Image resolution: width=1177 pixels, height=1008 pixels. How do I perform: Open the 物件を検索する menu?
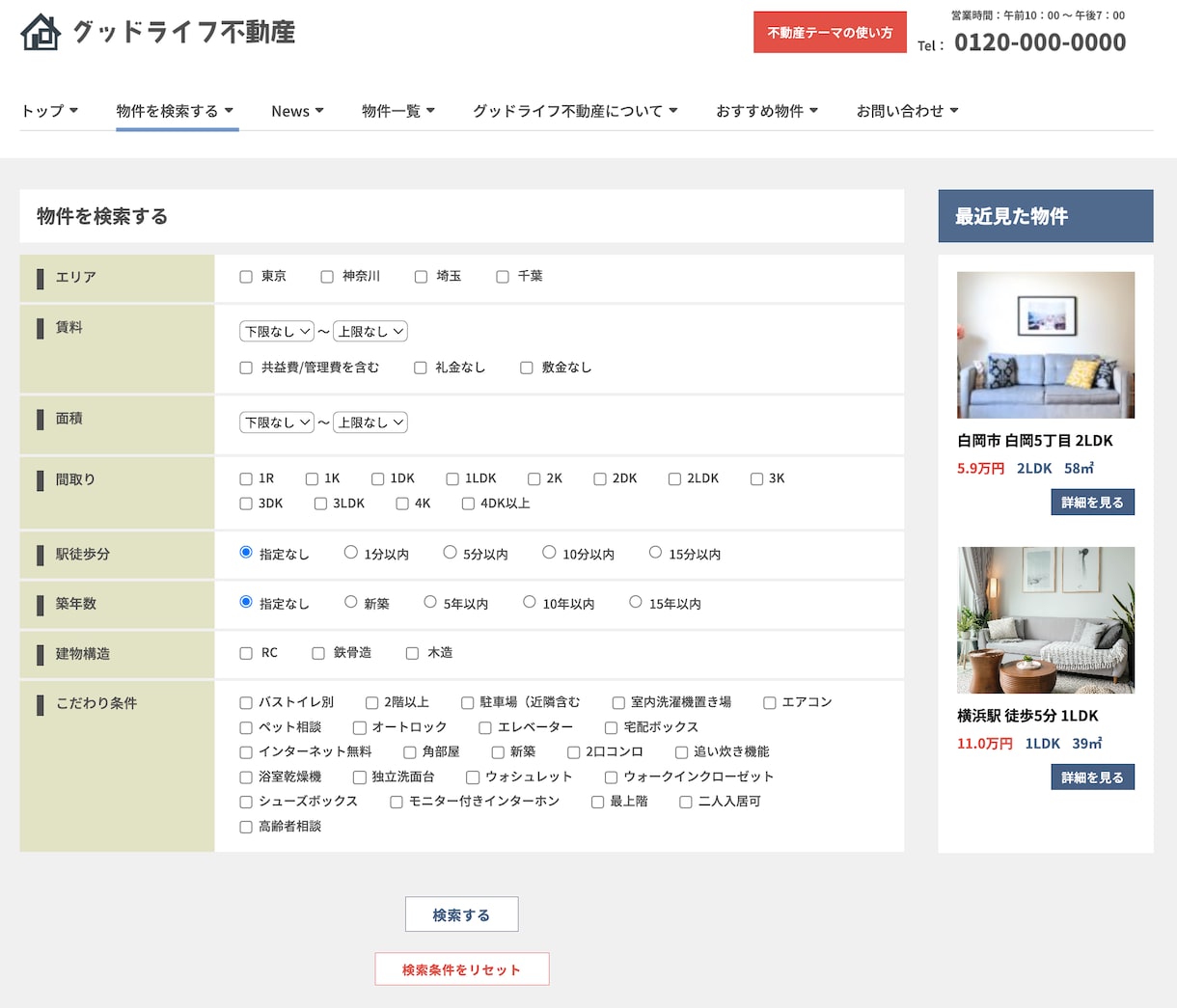176,111
